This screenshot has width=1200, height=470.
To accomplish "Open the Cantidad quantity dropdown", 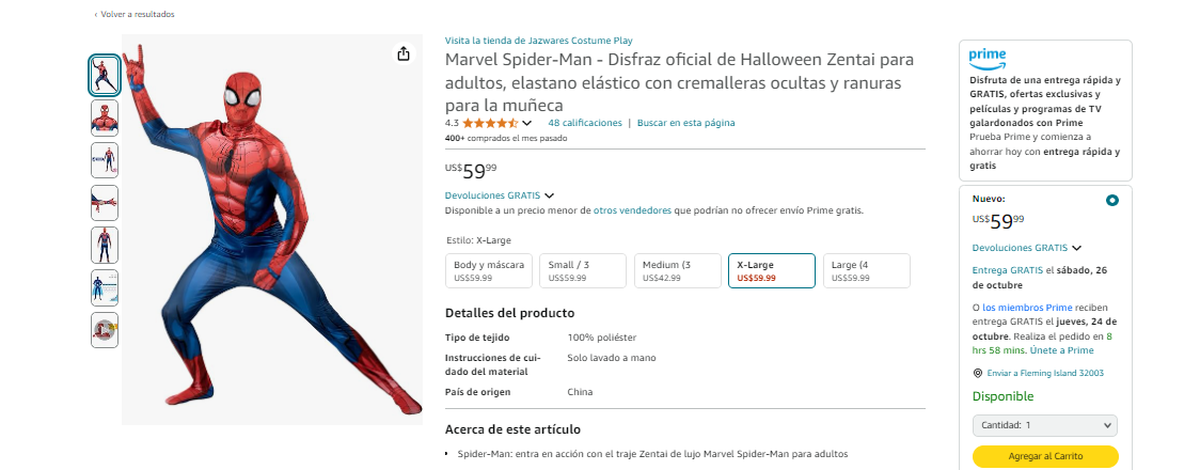I will click(x=1045, y=425).
